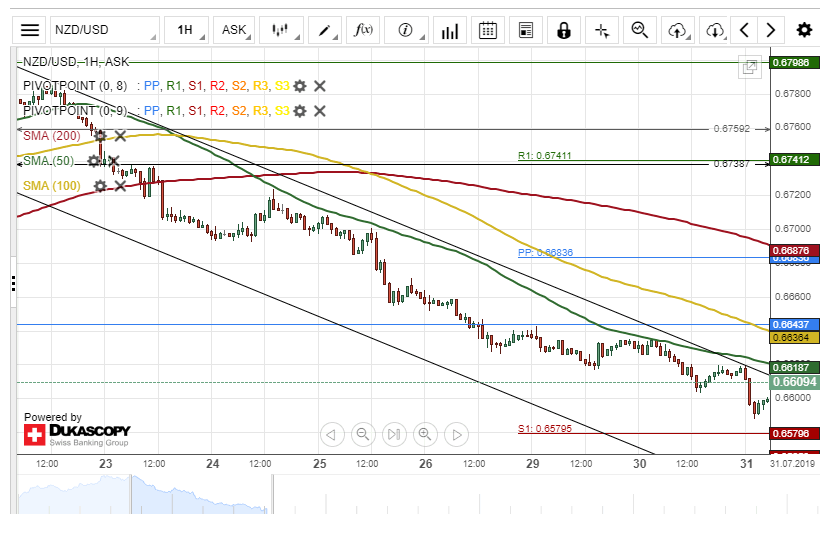Click the Dukascopy logo link
830x534 pixels.
coord(77,433)
